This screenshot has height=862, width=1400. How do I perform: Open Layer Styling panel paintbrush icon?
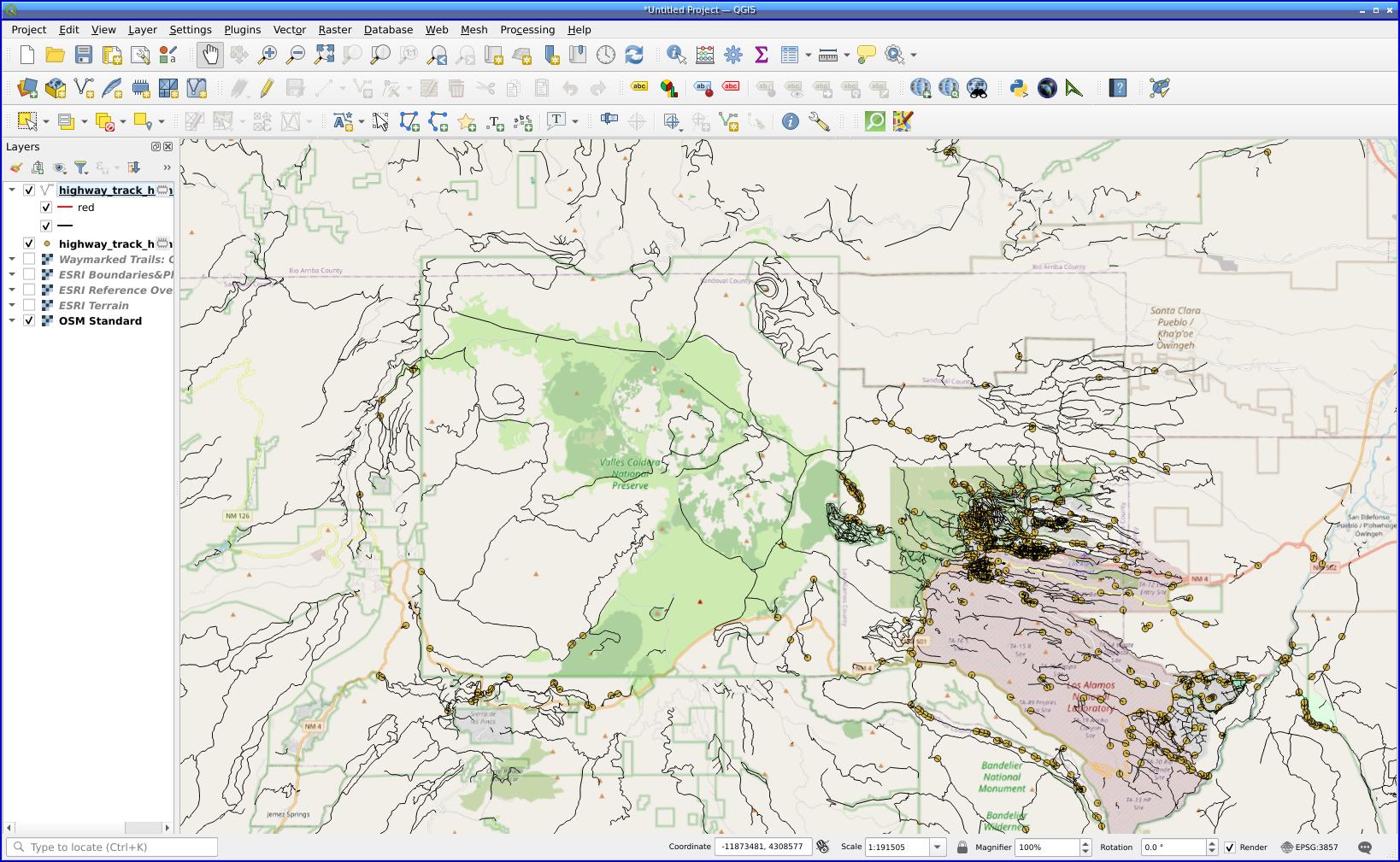16,167
